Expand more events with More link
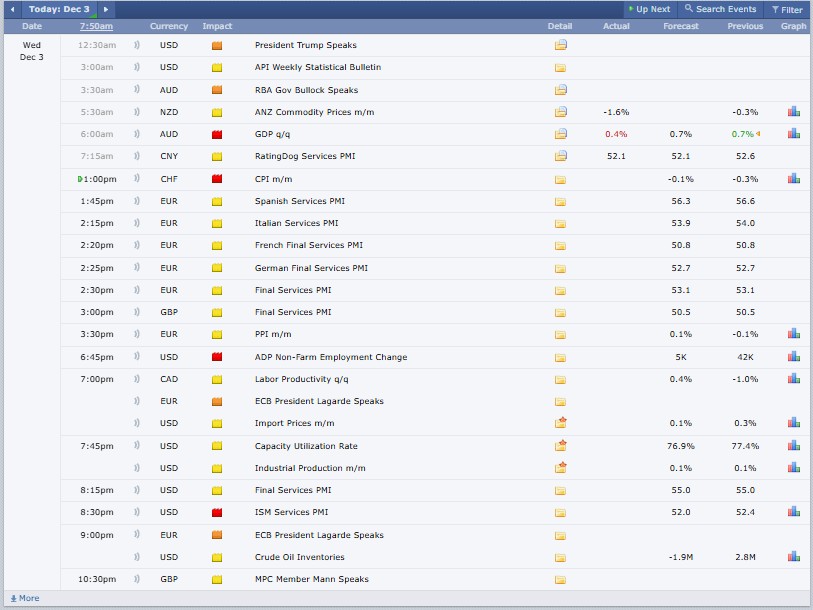Viewport: 813px width, 610px height. 25,598
